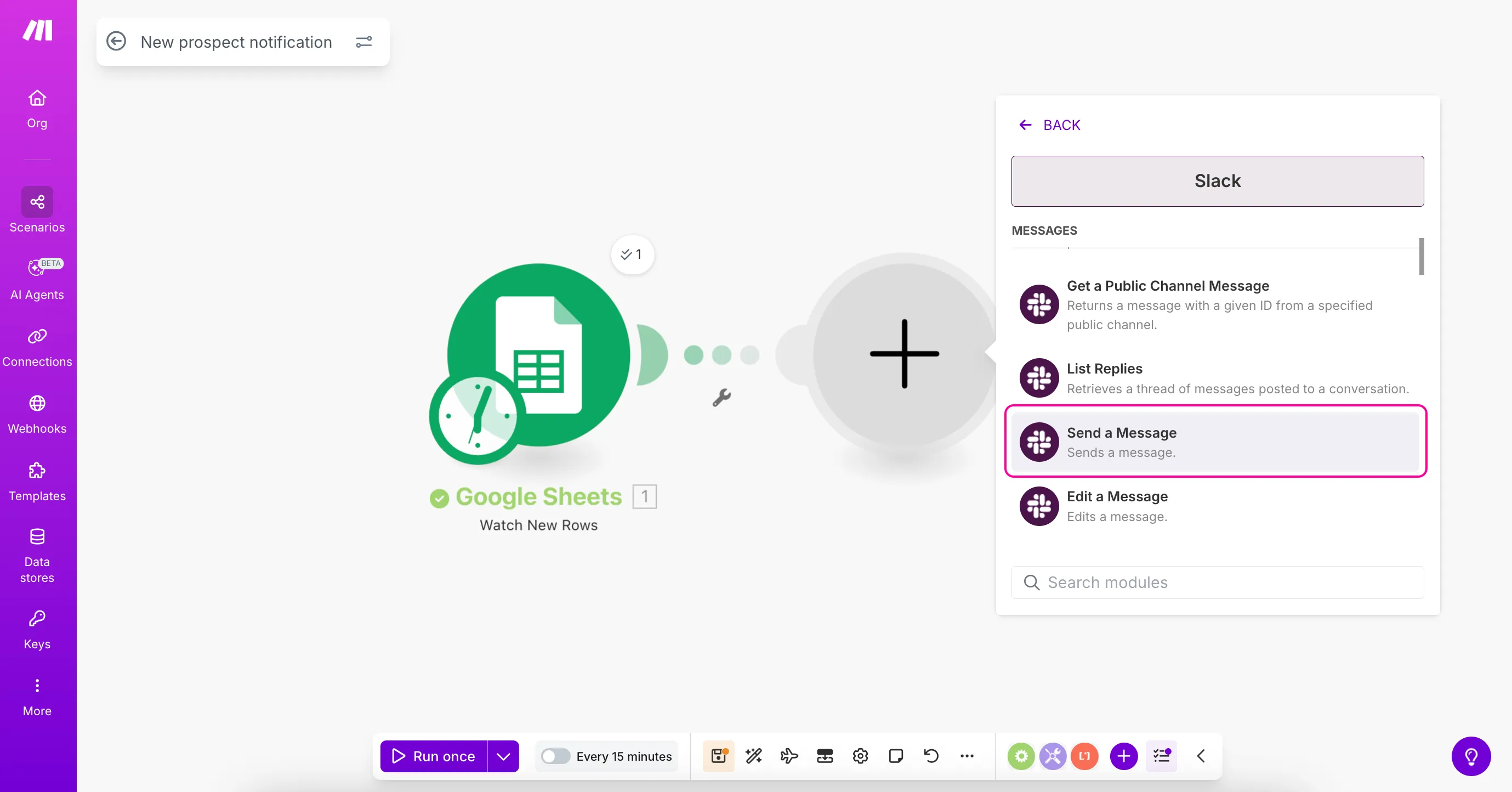Open the checklist icon in bottom toolbar

pyautogui.click(x=1162, y=756)
